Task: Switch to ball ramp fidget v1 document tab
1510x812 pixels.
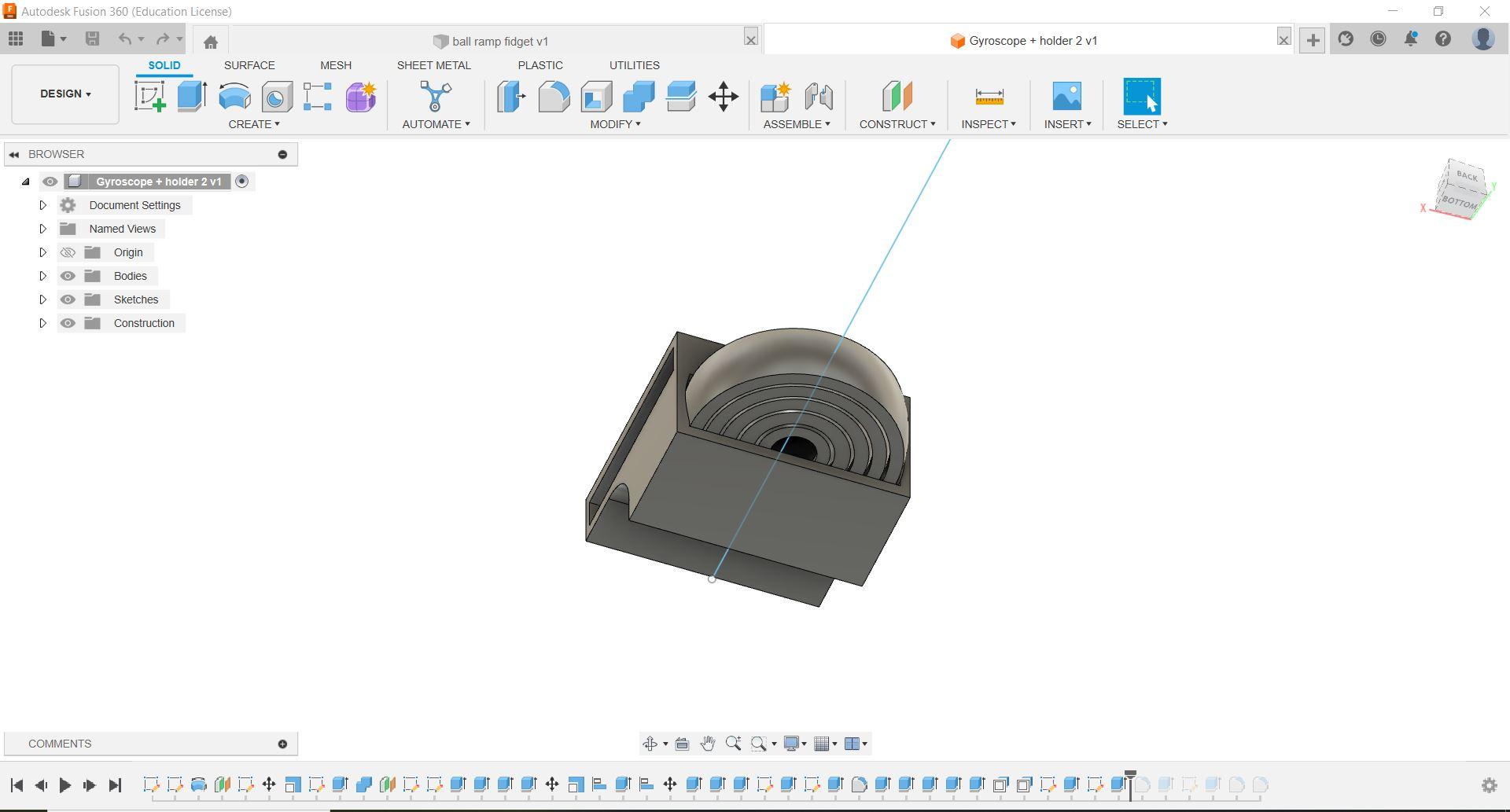Action: [491, 41]
